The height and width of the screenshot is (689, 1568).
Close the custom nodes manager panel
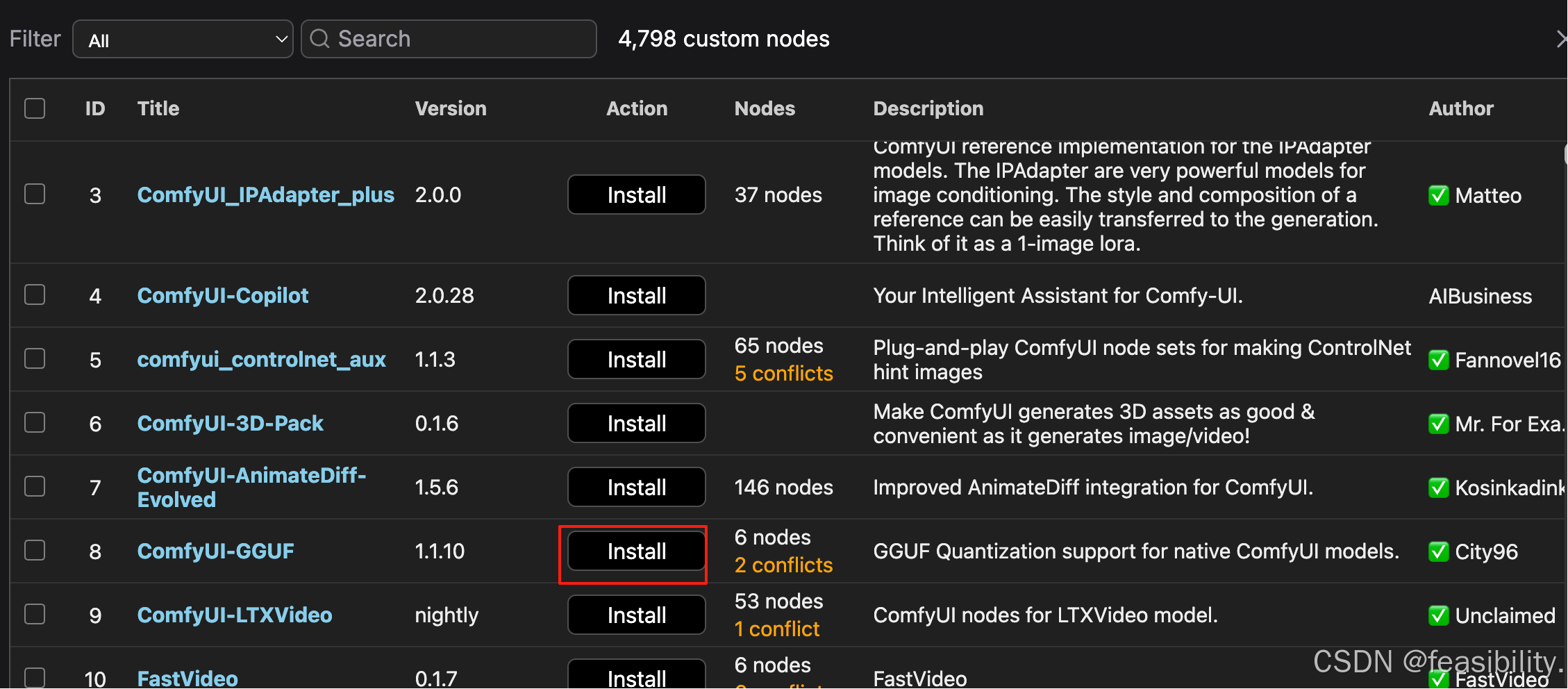coord(1561,39)
